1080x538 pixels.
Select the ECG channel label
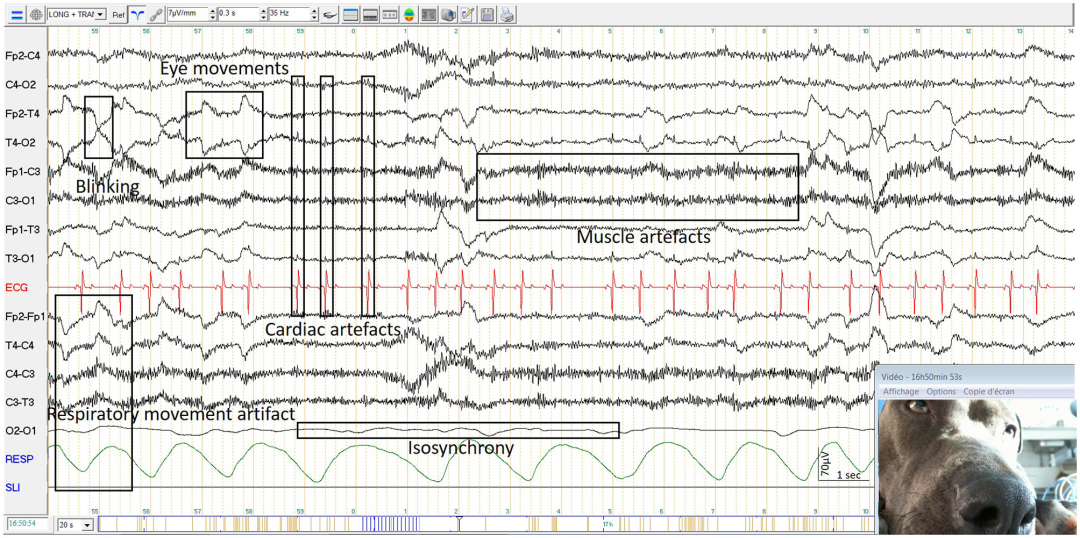point(17,288)
